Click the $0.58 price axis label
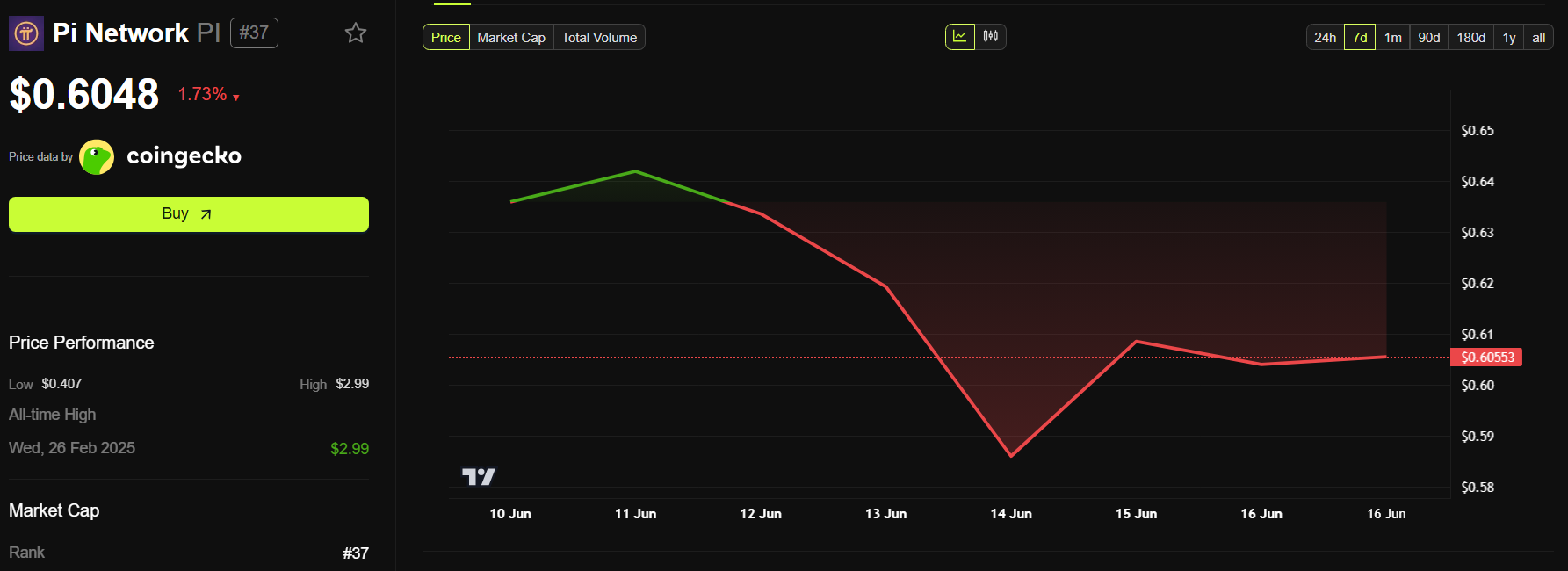The height and width of the screenshot is (571, 1568). tap(1478, 488)
